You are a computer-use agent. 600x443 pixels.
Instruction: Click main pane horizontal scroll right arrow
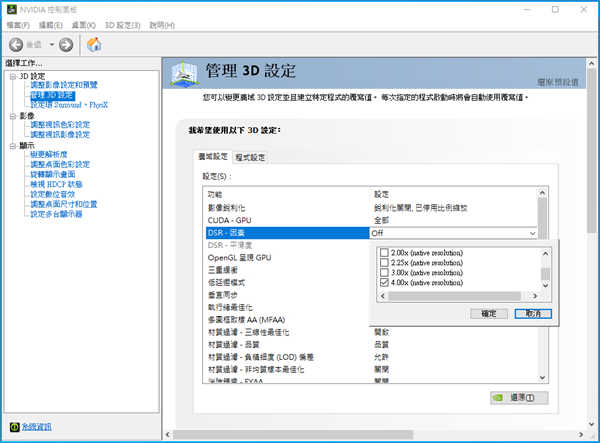pos(581,435)
